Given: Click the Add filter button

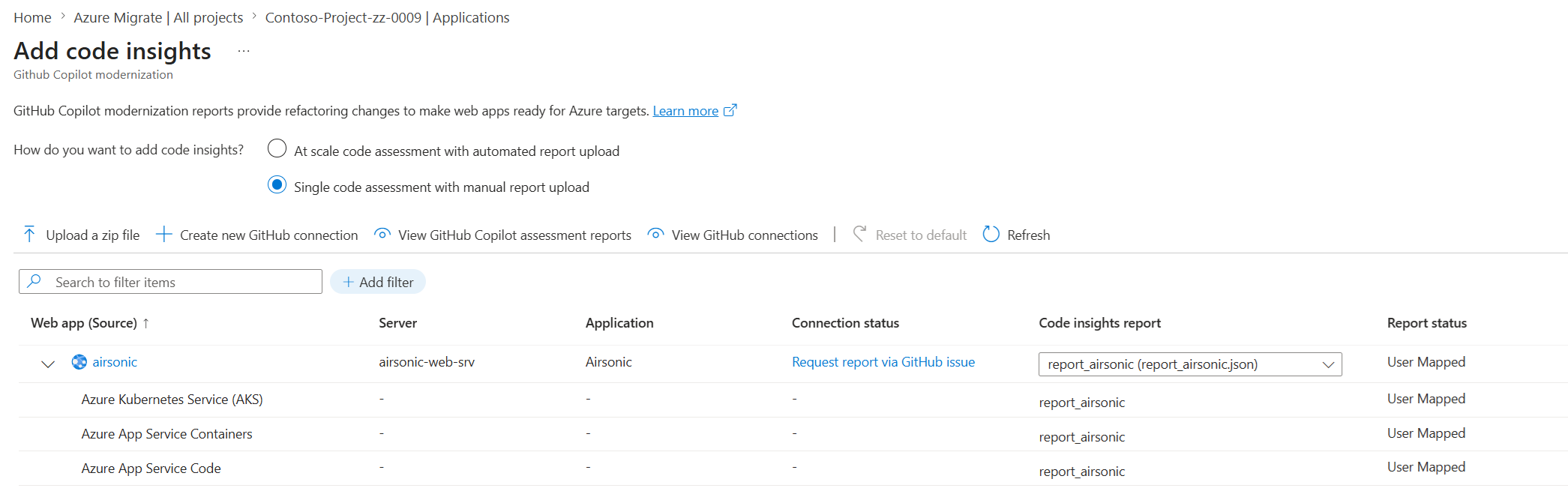Looking at the screenshot, I should [378, 282].
